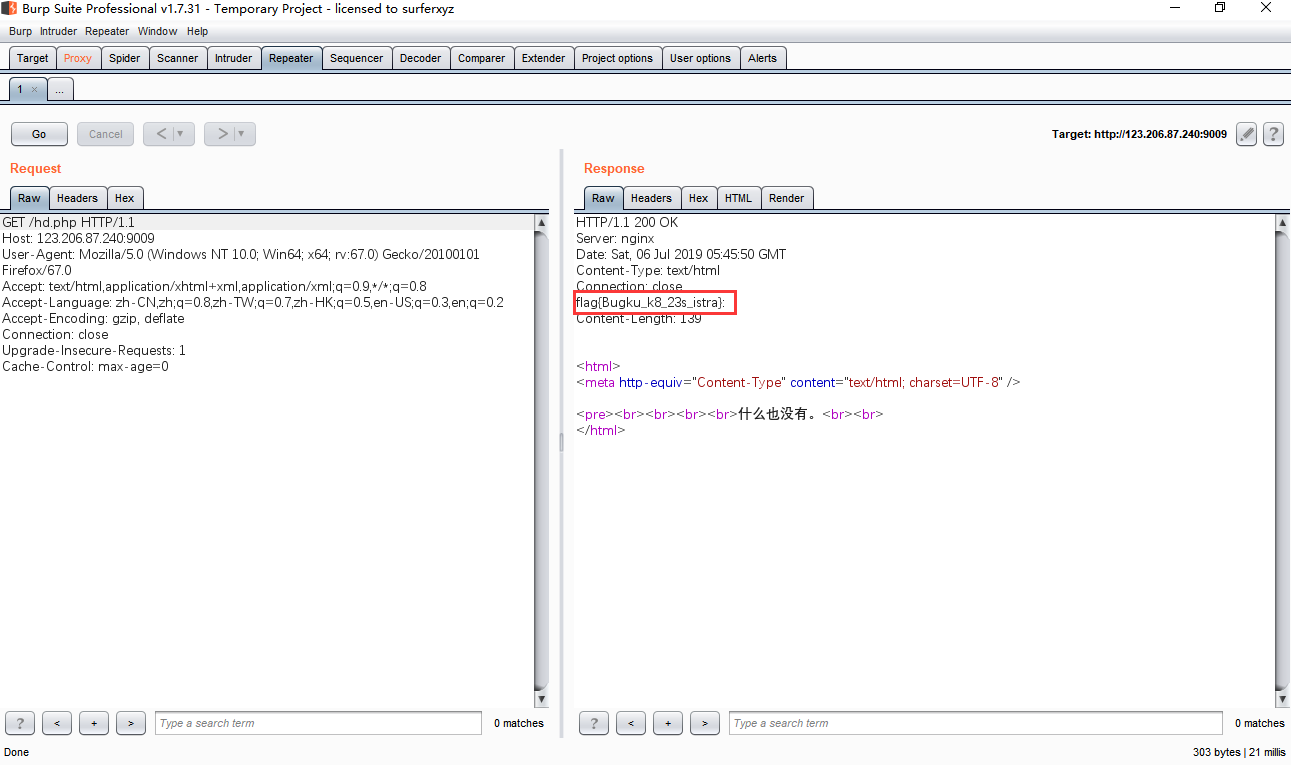Open the Project options tab
Screen dimensions: 1291x765
618,58
